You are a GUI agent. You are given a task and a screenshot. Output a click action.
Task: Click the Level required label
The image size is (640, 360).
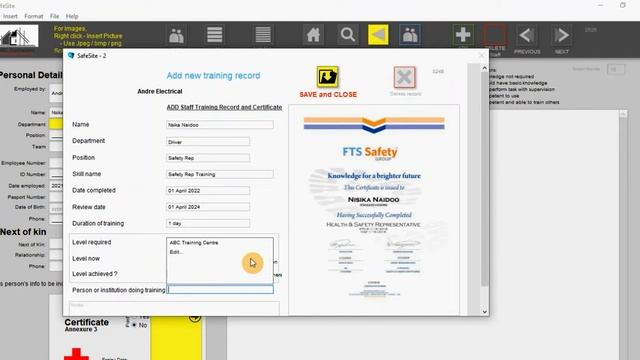click(91, 242)
